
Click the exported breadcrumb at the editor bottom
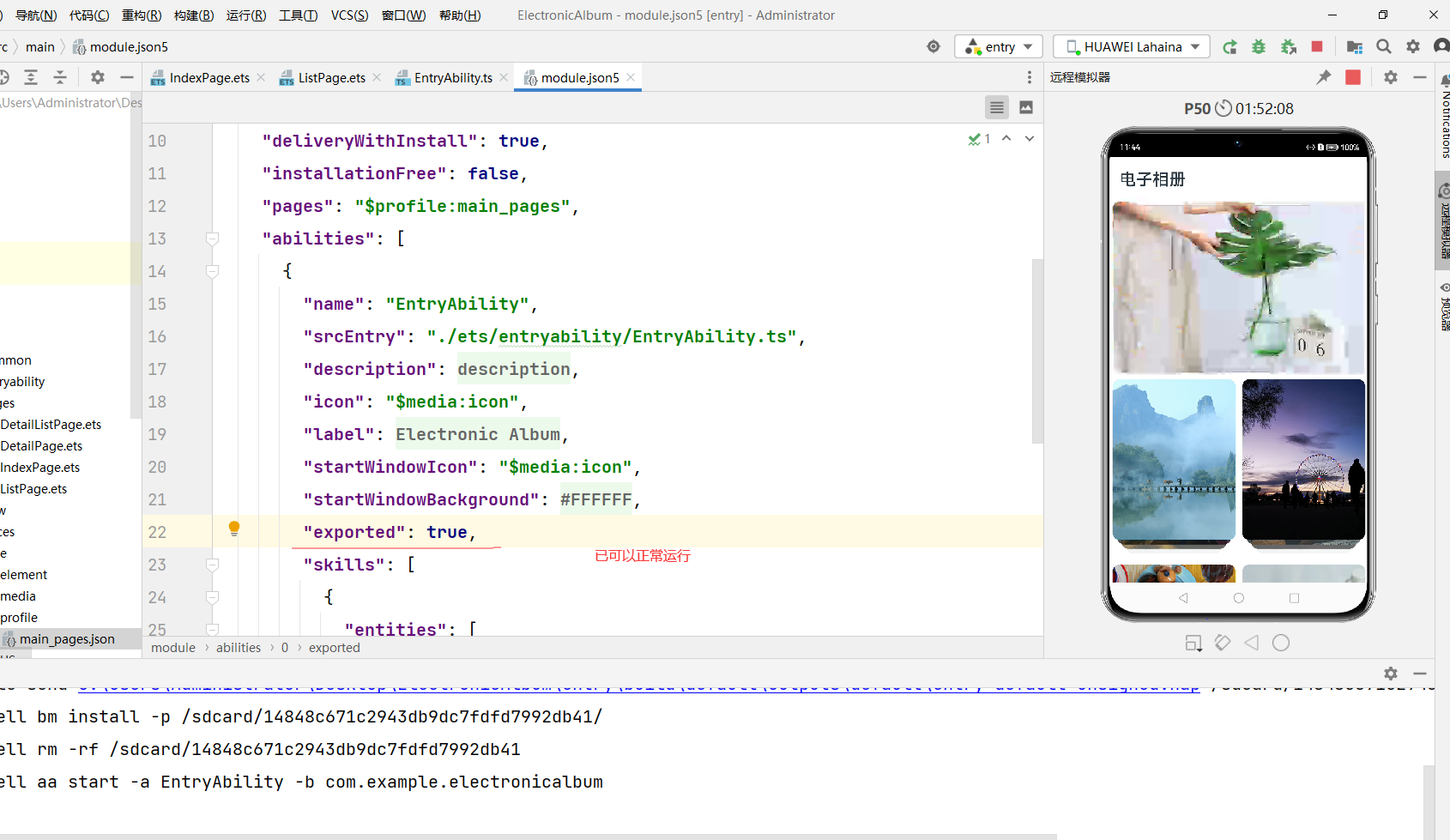click(x=335, y=648)
